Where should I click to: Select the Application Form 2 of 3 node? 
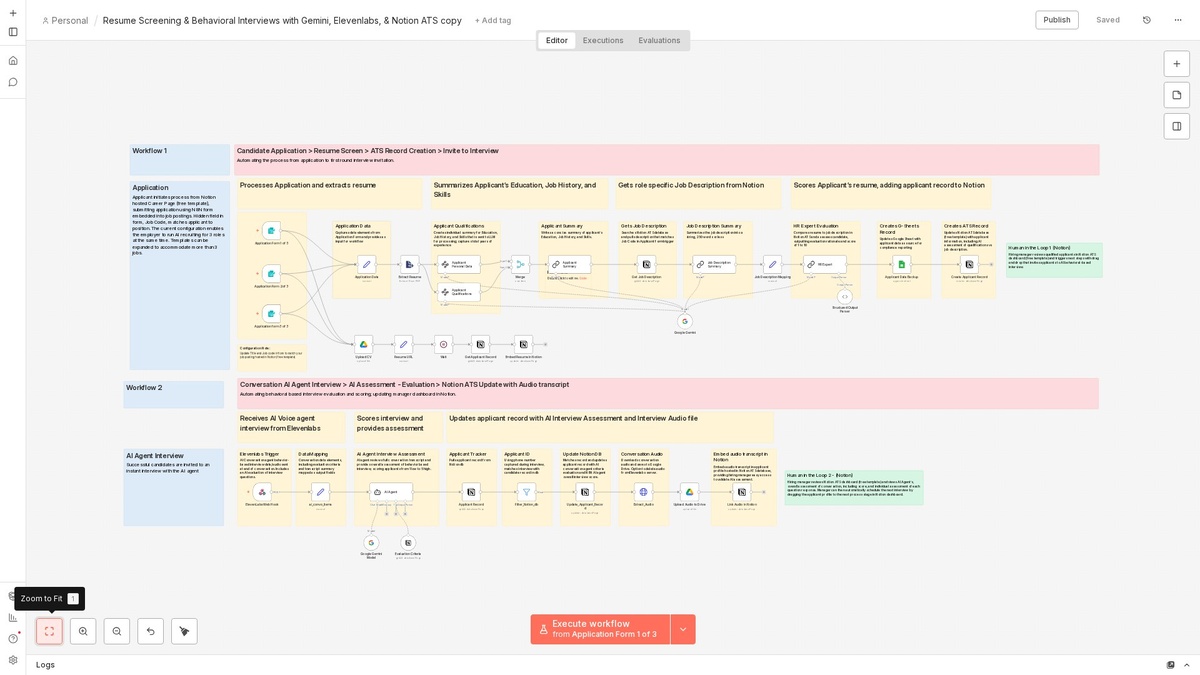(271, 273)
